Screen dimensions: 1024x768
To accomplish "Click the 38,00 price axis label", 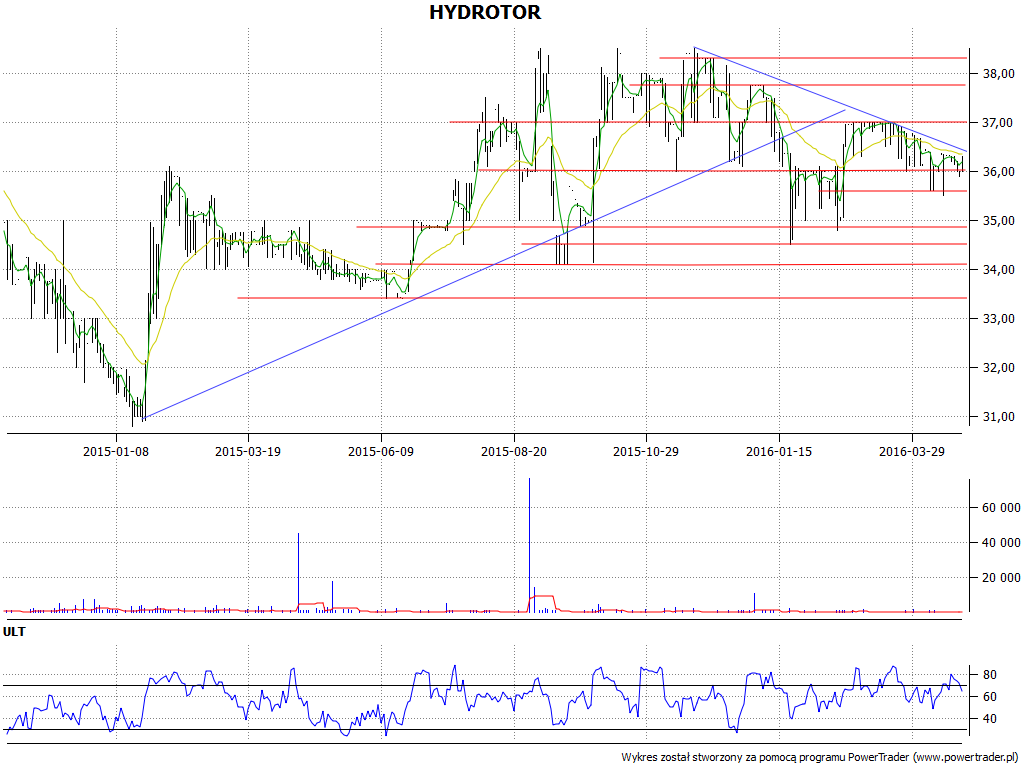I will [x=998, y=74].
